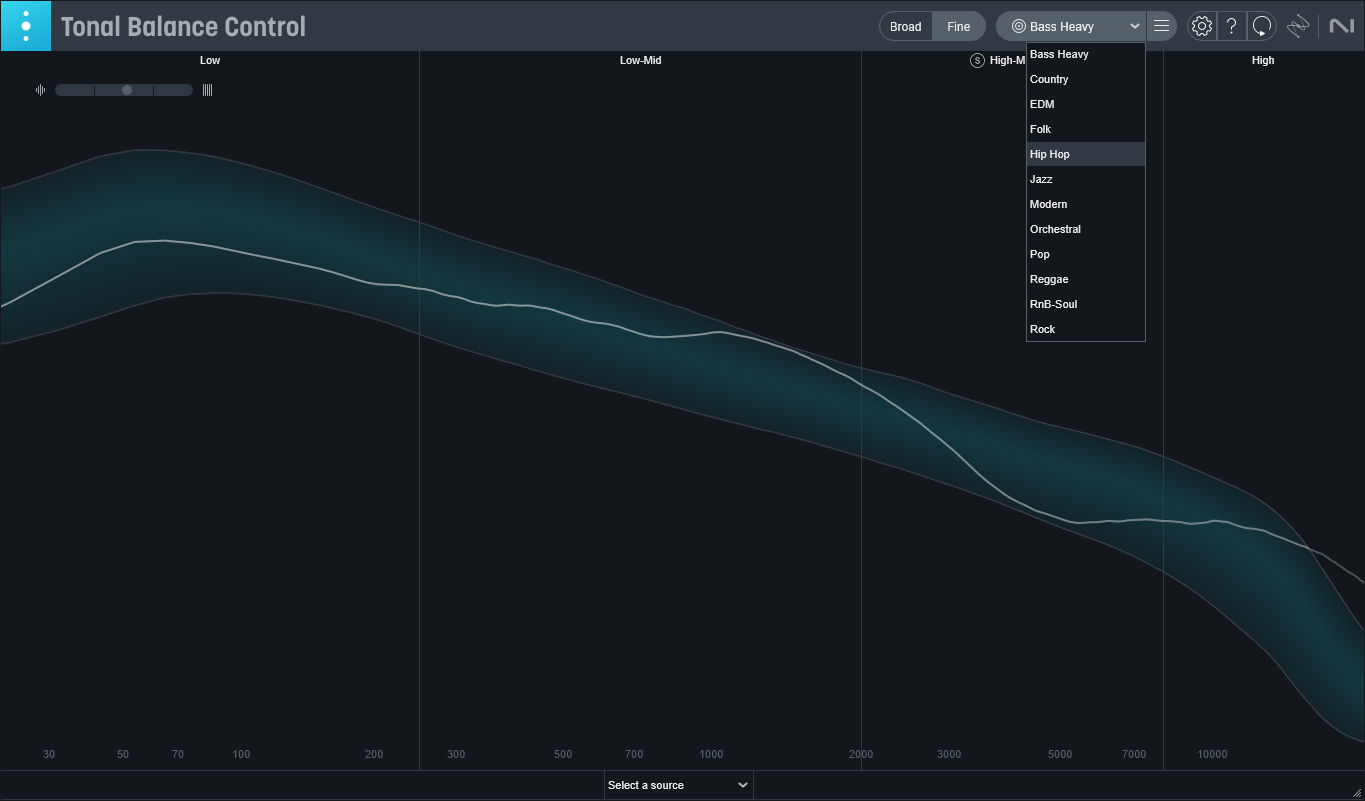Choose Pop from the target list
Viewport: 1365px width, 801px height.
click(1085, 254)
